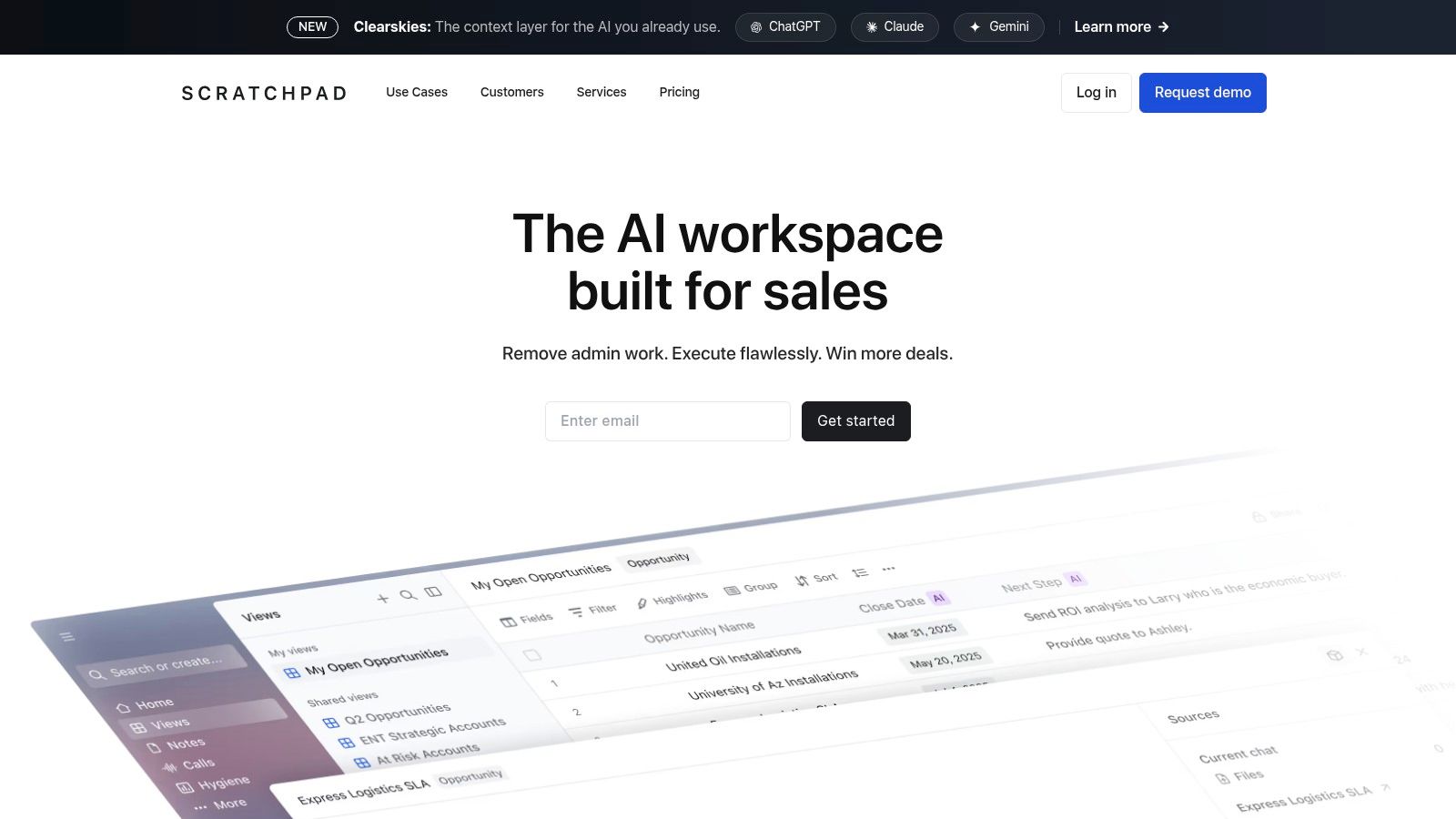The height and width of the screenshot is (819, 1456).
Task: Click the Filter toolbar button
Action: pos(593,610)
